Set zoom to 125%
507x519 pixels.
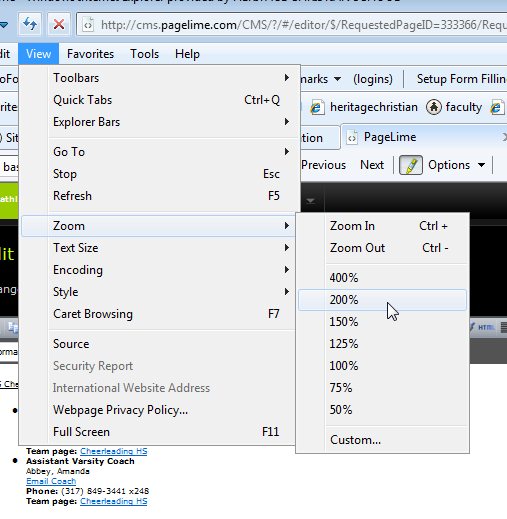click(x=382, y=344)
